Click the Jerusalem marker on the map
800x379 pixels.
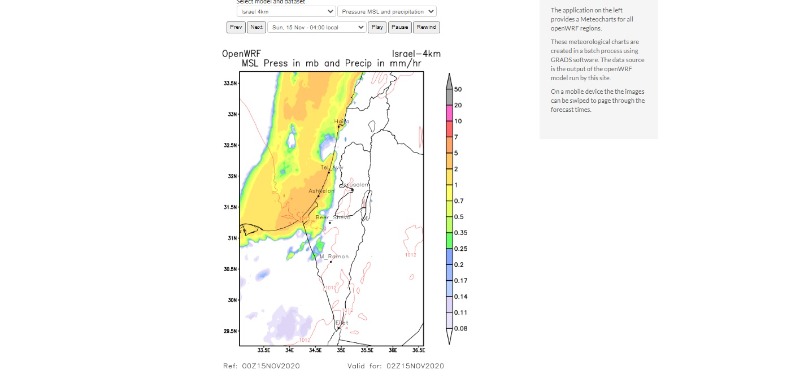[x=352, y=190]
